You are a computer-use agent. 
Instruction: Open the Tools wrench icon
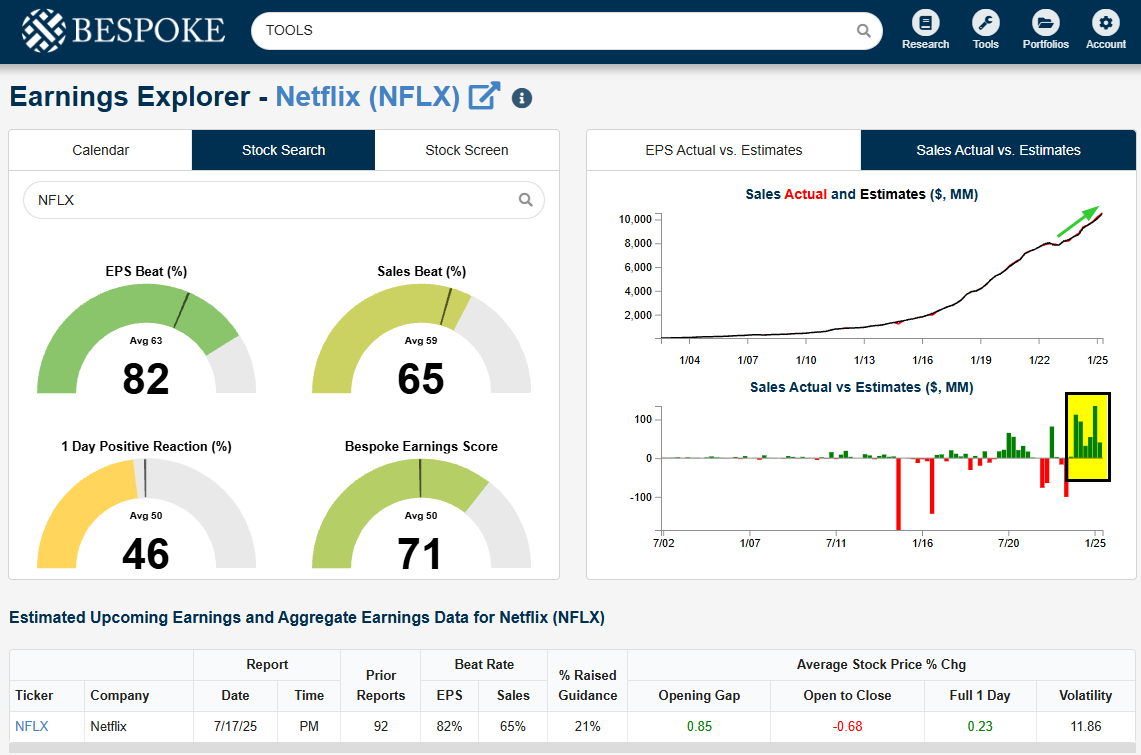tap(985, 23)
